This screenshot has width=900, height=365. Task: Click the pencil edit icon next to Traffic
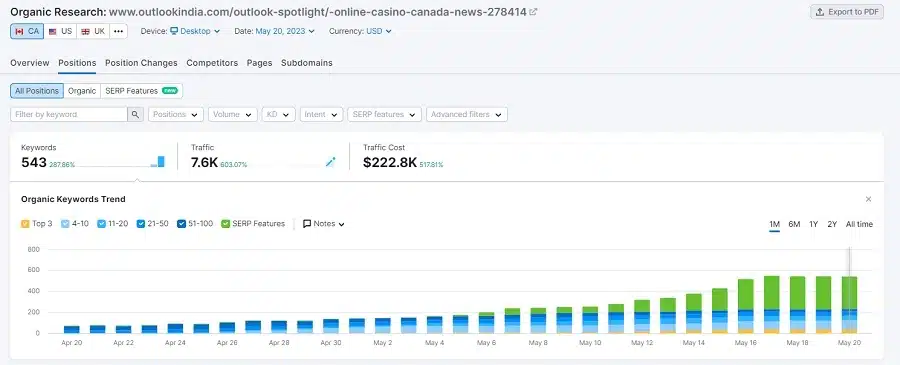click(330, 162)
